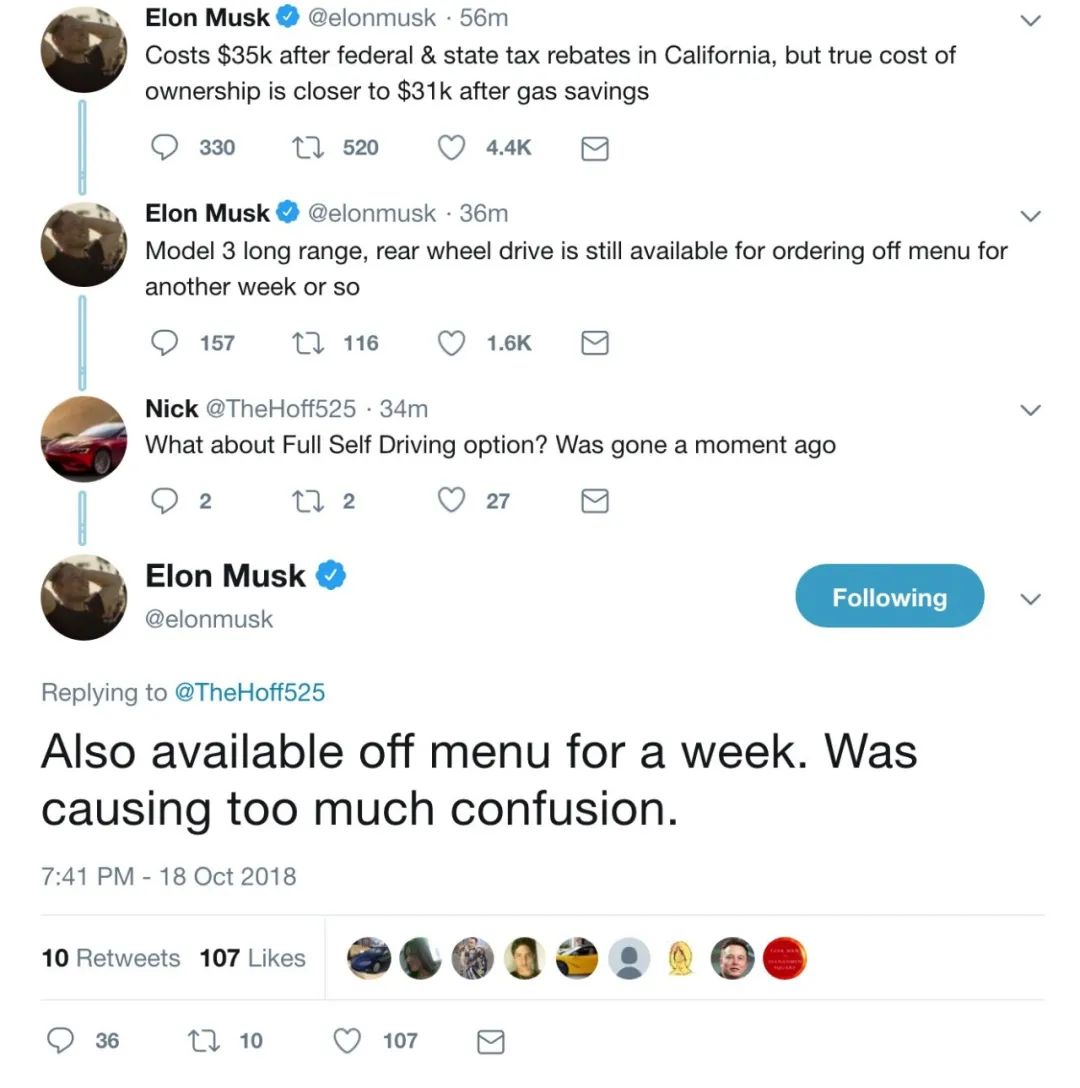Expand menu chevron beside the Following button

point(1029,599)
